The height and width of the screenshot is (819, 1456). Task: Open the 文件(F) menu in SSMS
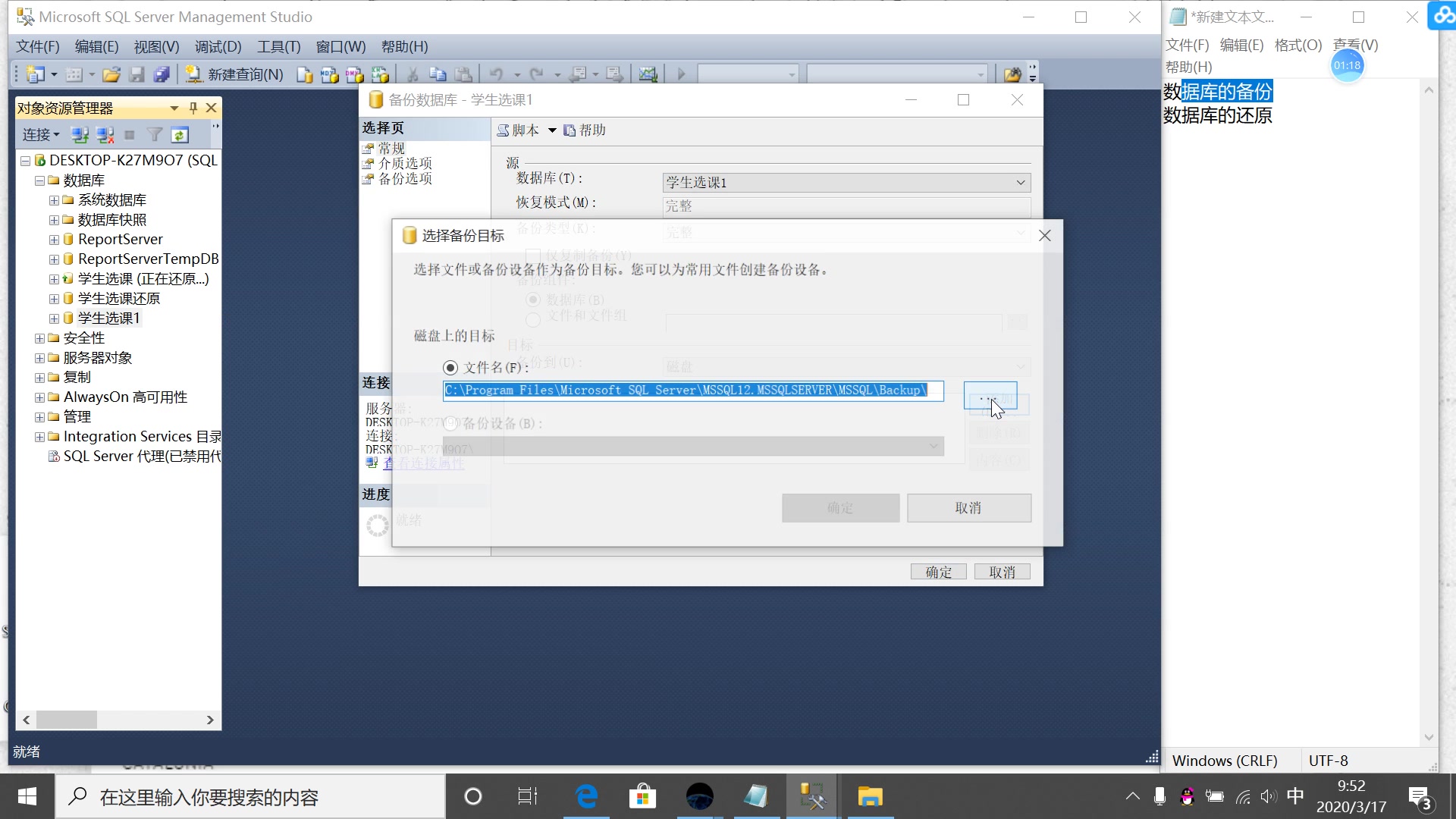pyautogui.click(x=38, y=46)
